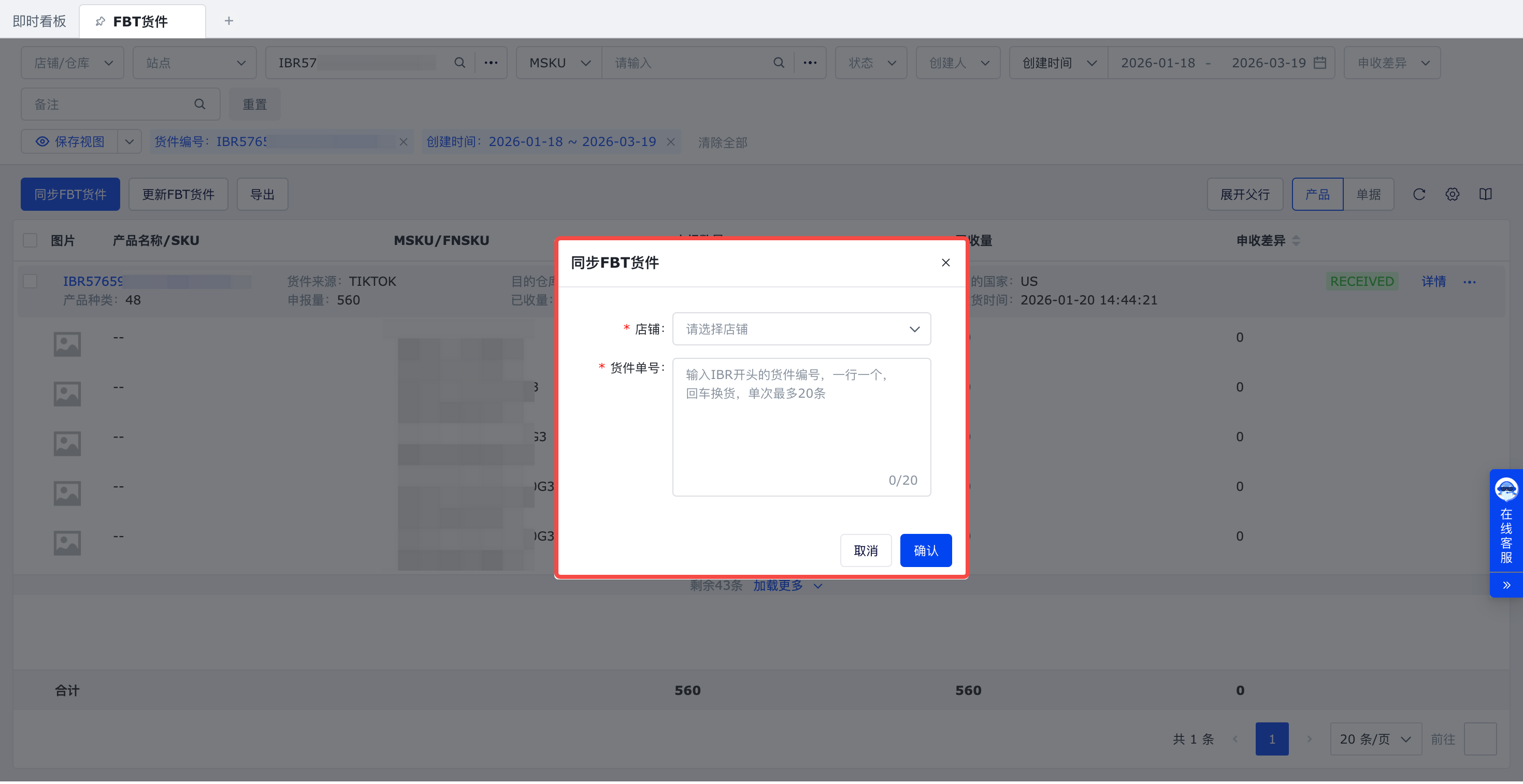Viewport: 1523px width, 784px height.
Task: Select the FBT货件 tab
Action: pos(141,21)
